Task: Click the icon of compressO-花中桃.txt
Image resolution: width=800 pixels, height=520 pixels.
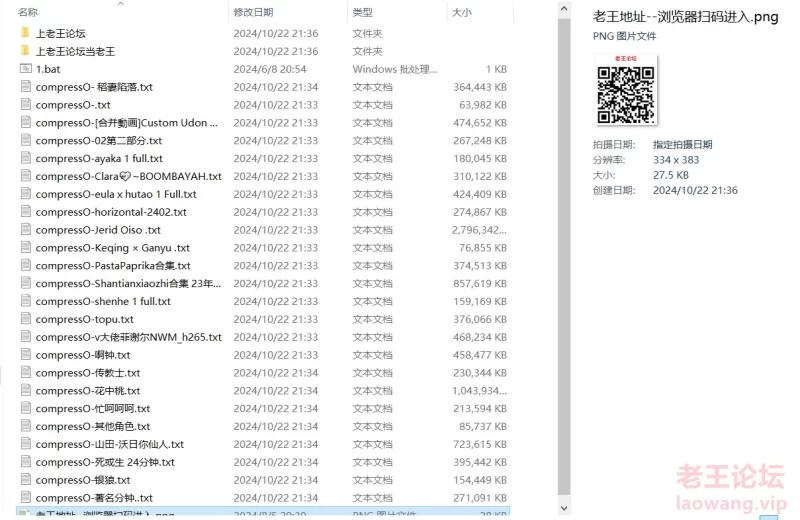Action: point(26,390)
